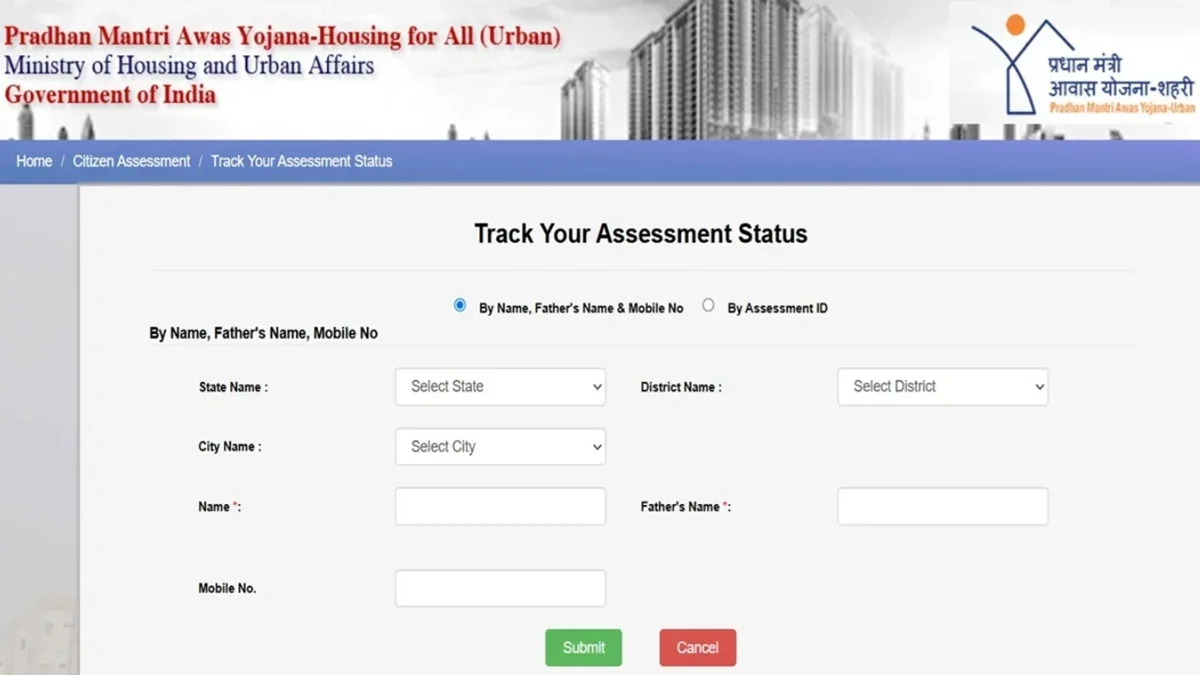The height and width of the screenshot is (675, 1200).
Task: Click the Name input field
Action: point(500,506)
